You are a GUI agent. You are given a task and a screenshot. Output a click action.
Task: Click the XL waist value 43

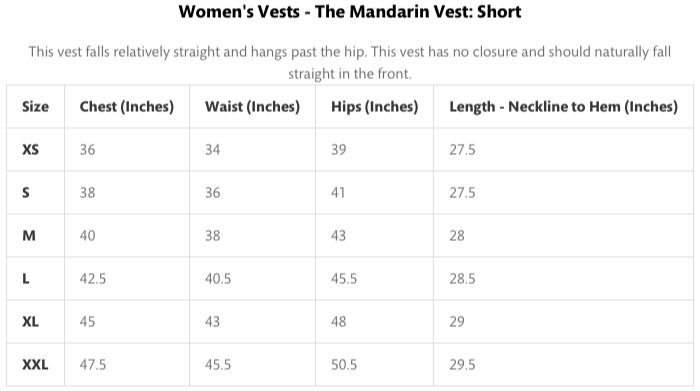(212, 322)
